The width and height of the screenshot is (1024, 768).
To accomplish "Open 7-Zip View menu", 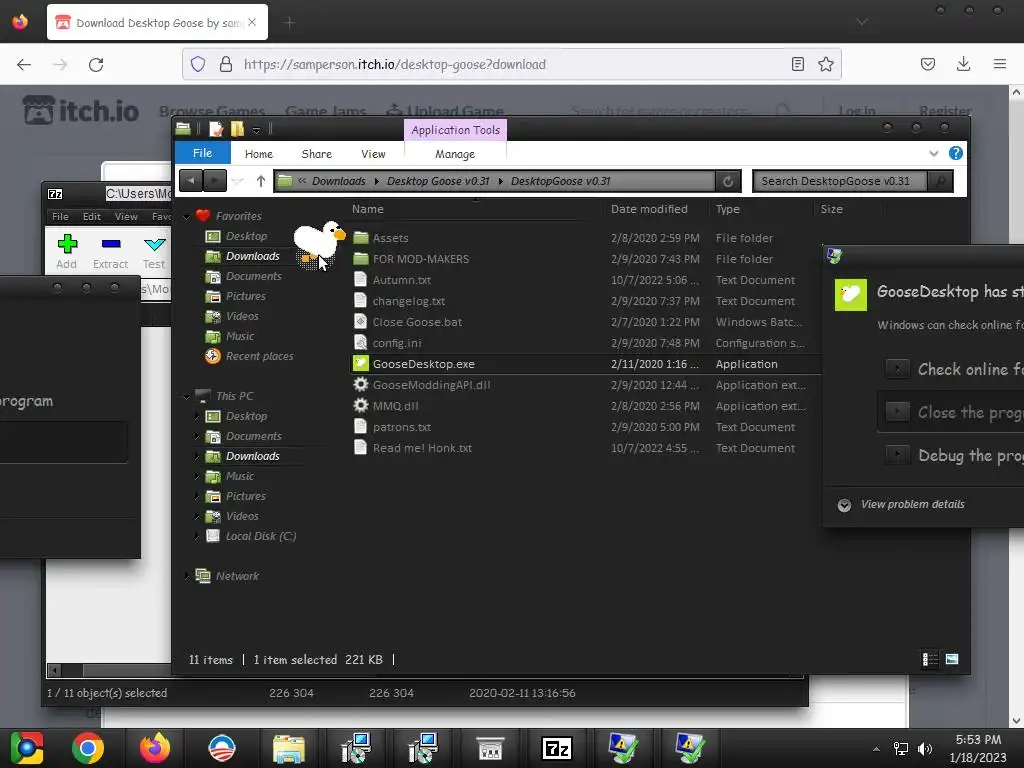I will pyautogui.click(x=126, y=216).
